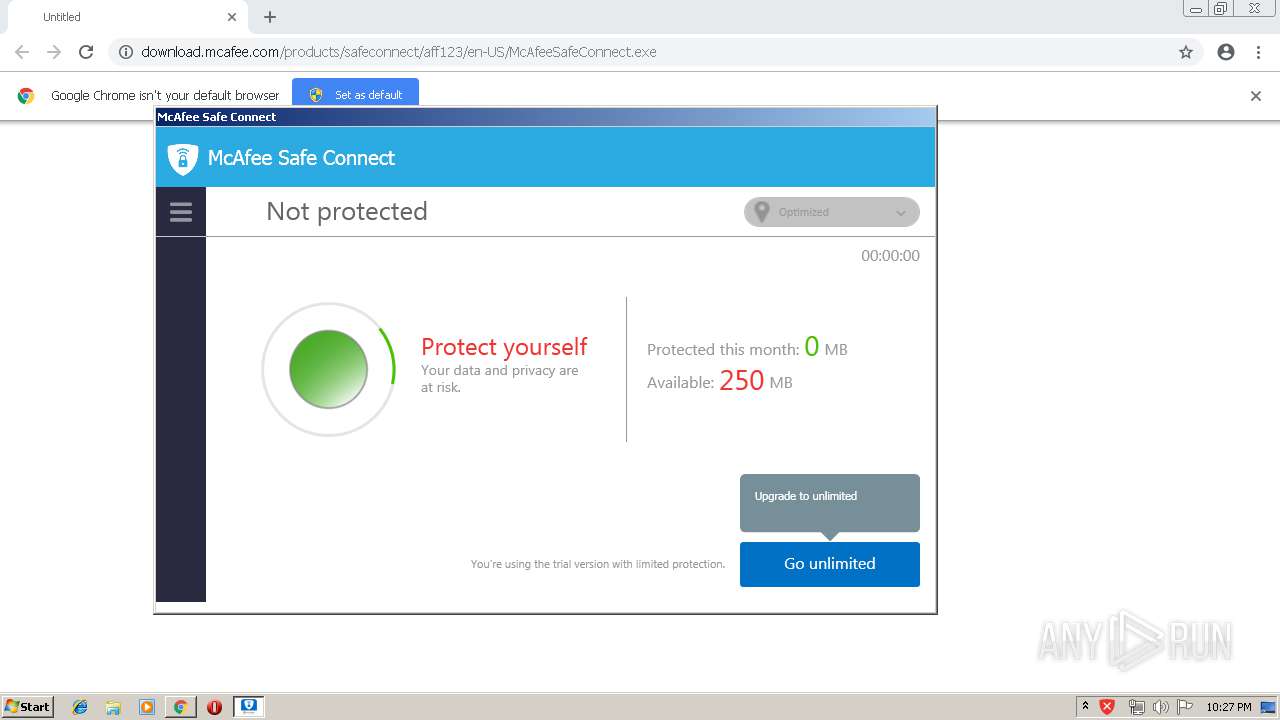Click the Protect yourself heading

(x=504, y=347)
